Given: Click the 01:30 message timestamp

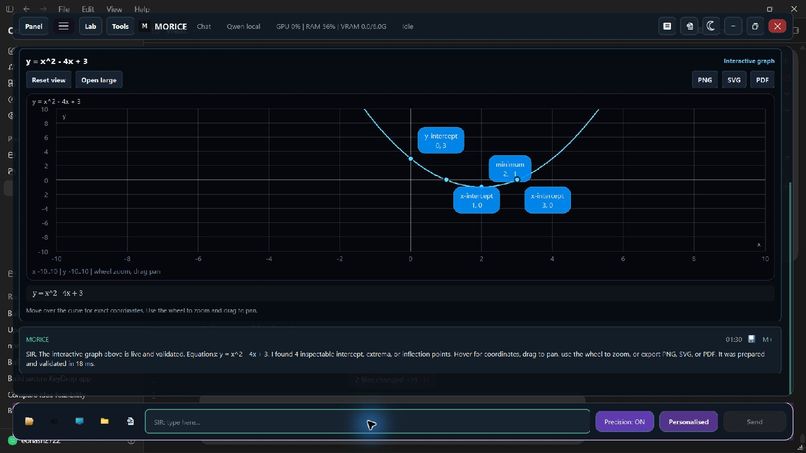Looking at the screenshot, I should [734, 339].
